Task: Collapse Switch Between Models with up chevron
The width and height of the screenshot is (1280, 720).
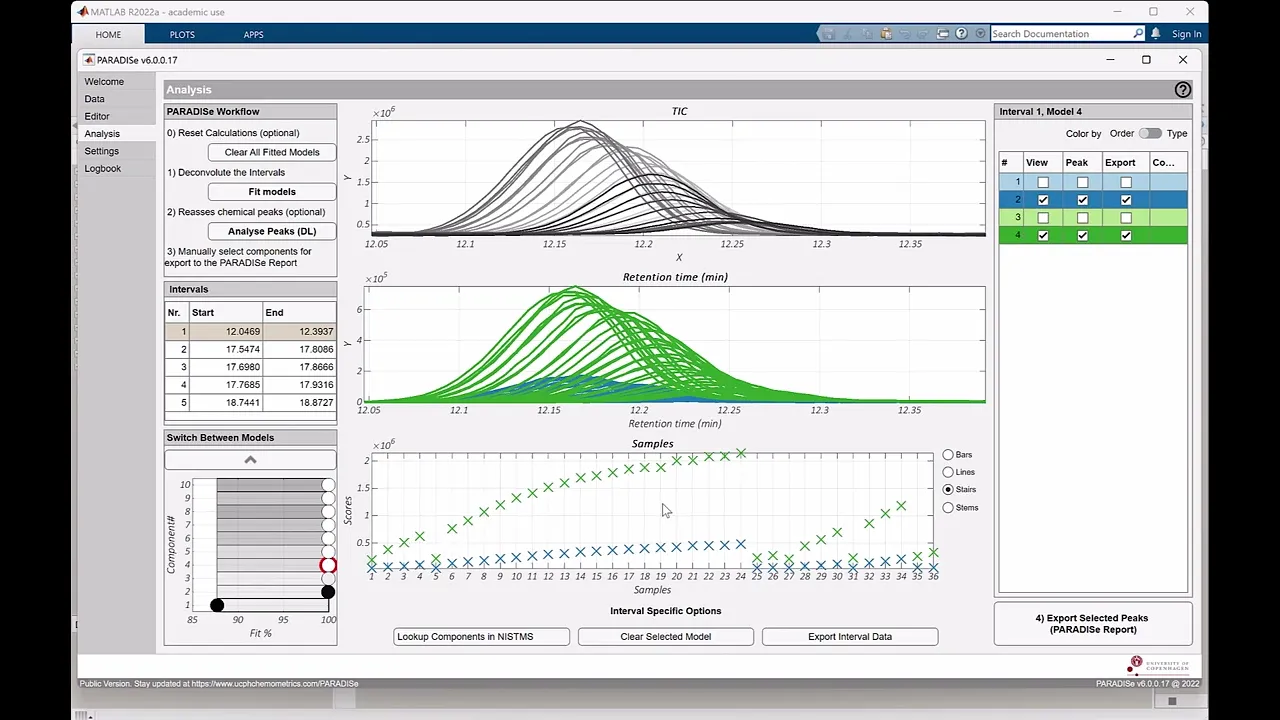Action: pos(250,460)
